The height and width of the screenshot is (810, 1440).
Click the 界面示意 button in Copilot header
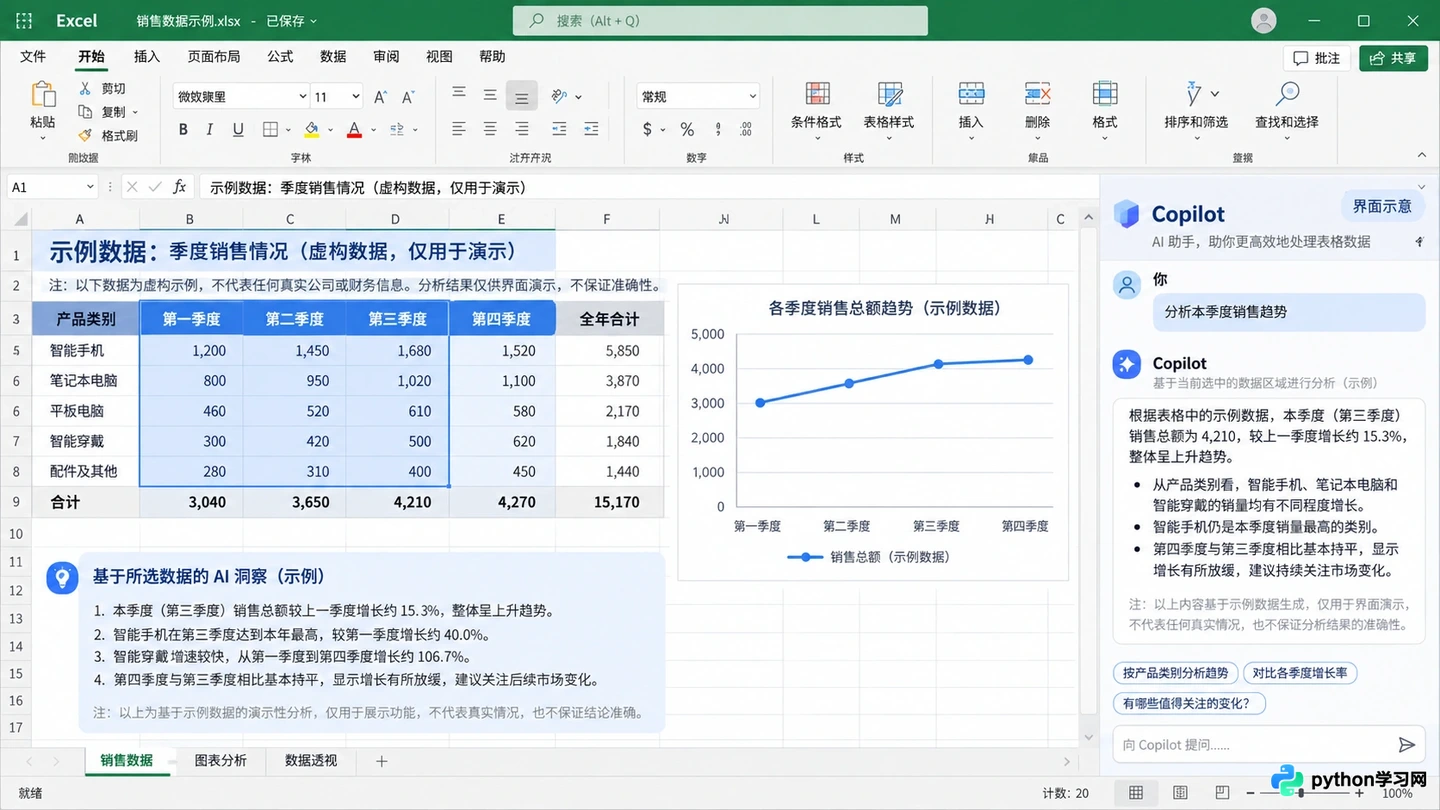[x=1382, y=207]
